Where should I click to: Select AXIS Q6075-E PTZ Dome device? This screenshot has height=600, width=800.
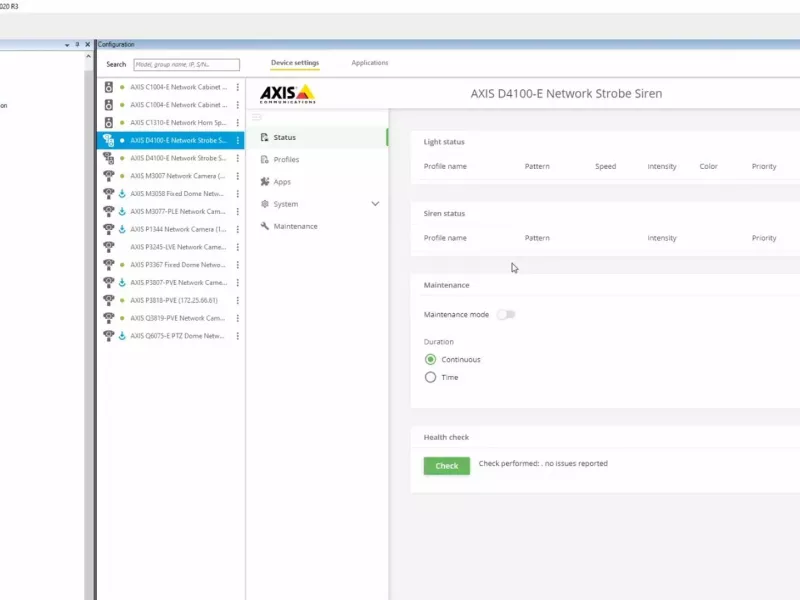[177, 336]
